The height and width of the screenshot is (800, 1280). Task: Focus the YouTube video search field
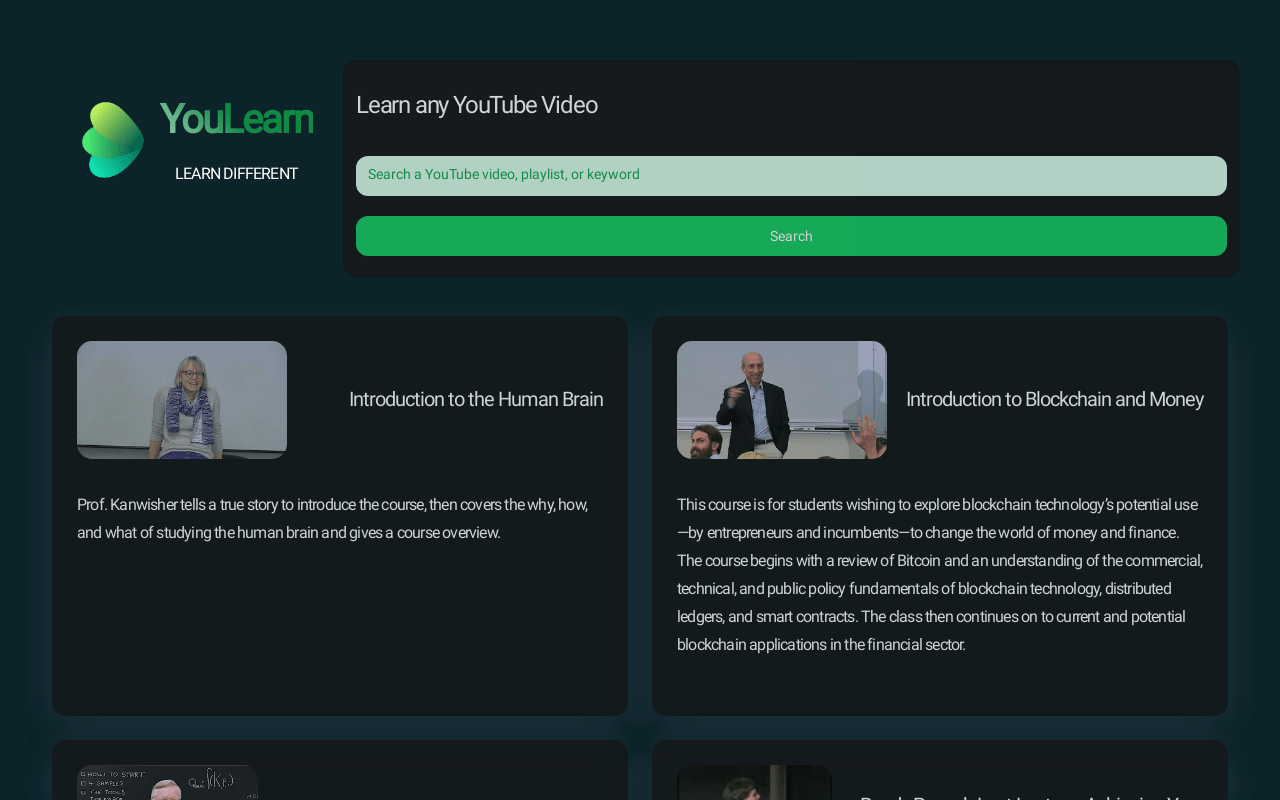point(791,176)
